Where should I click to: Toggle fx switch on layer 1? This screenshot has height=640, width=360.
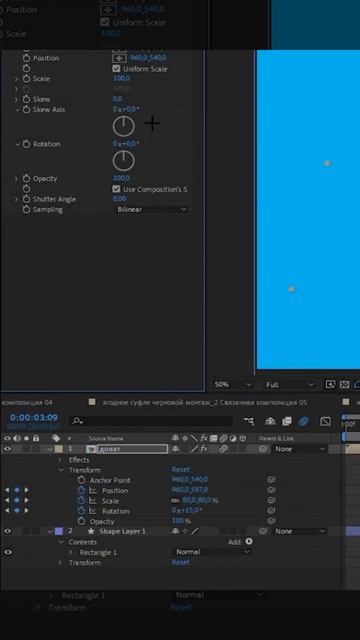[x=204, y=449]
